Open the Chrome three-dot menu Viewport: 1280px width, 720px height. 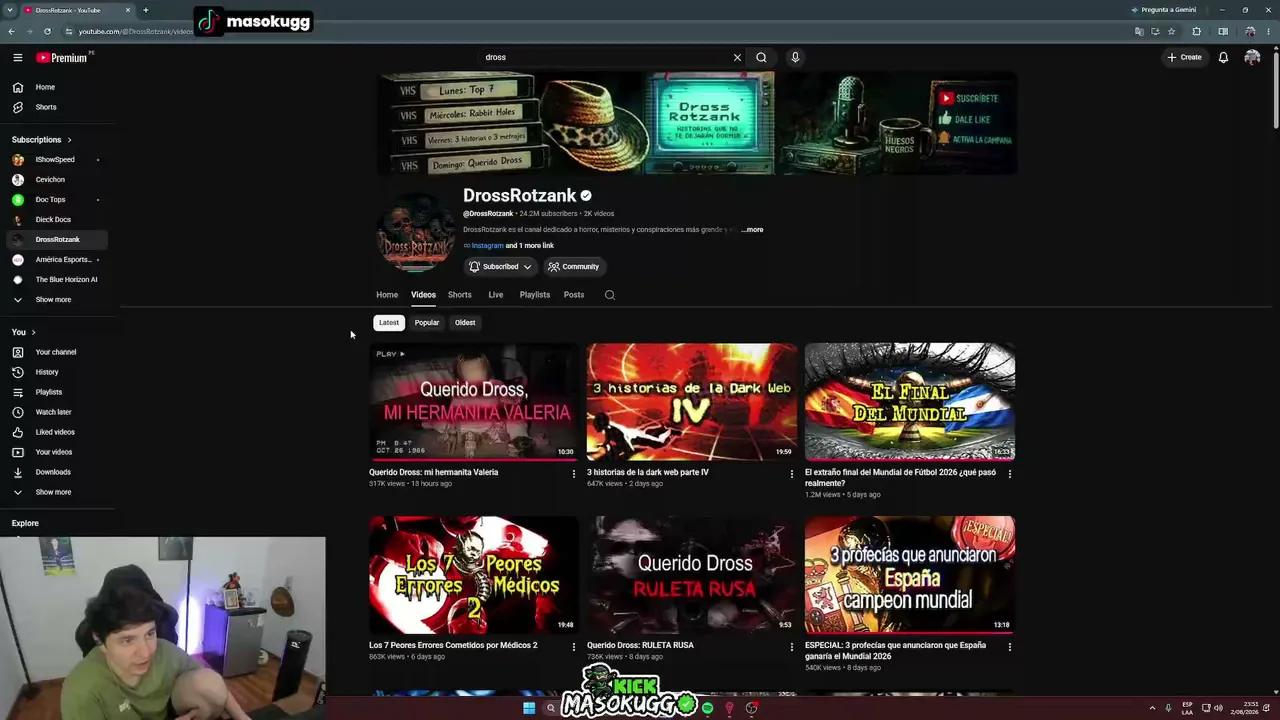[1269, 31]
